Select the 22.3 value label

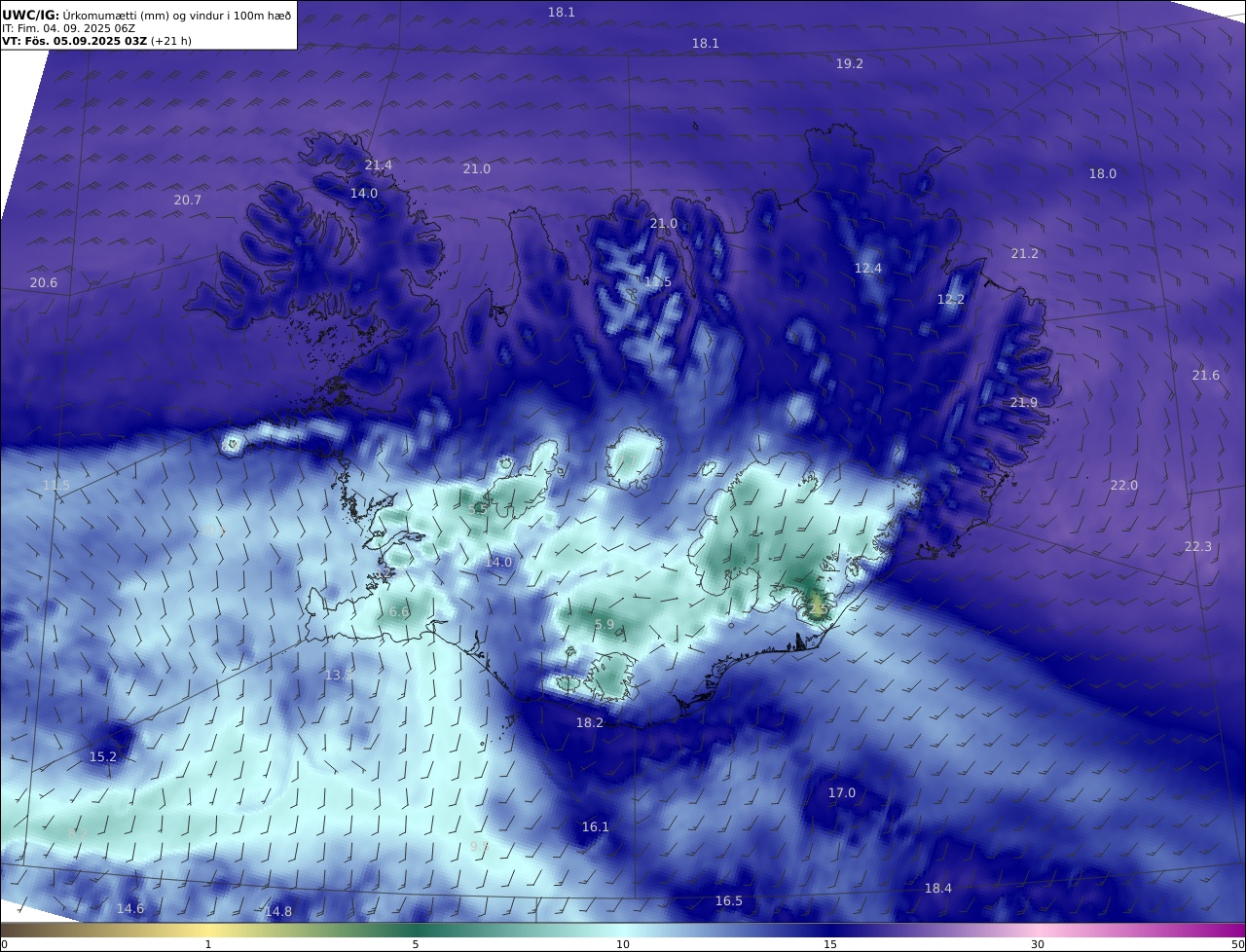pyautogui.click(x=1198, y=547)
